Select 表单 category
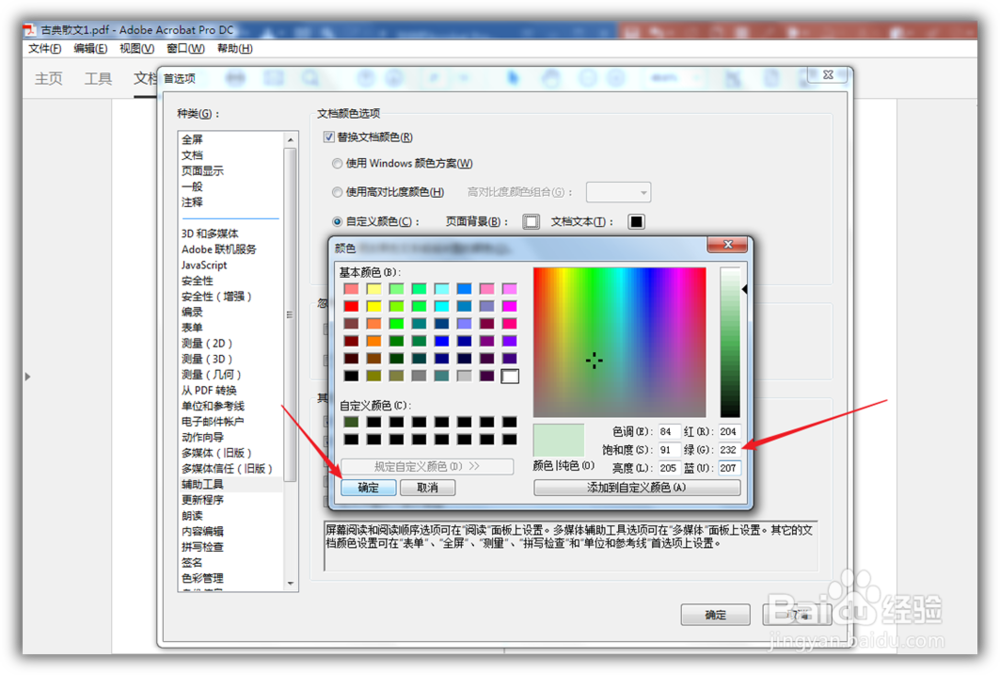 point(192,327)
